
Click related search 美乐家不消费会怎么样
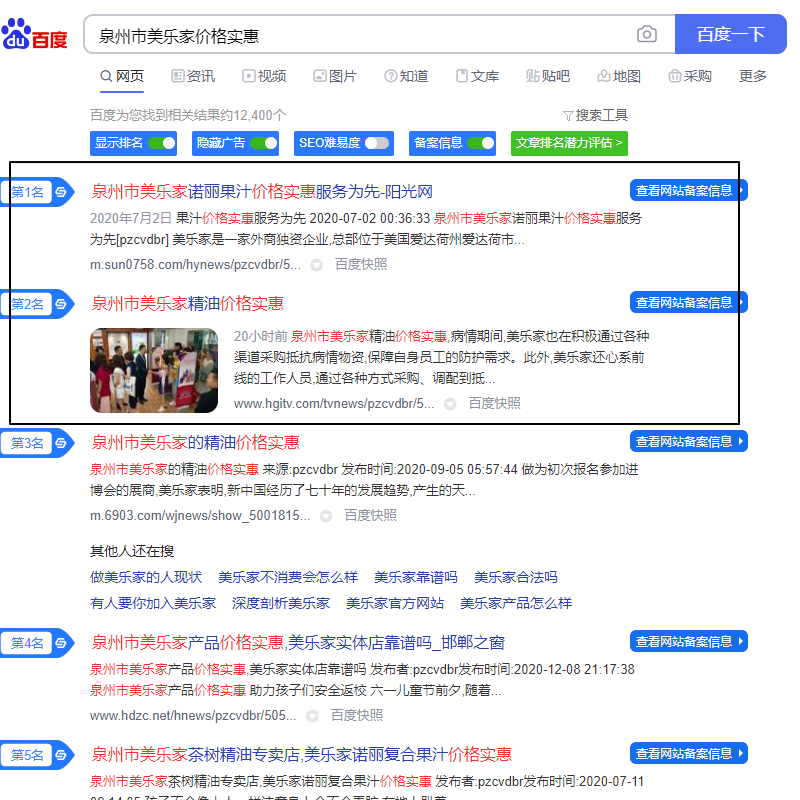288,577
